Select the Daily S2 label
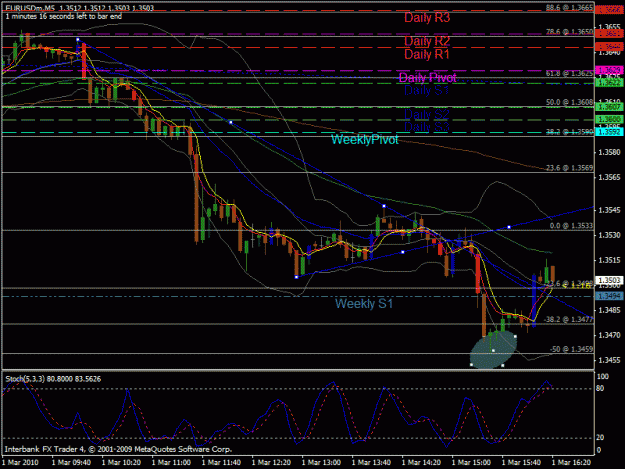Viewport: 625px width, 469px height. (426, 114)
